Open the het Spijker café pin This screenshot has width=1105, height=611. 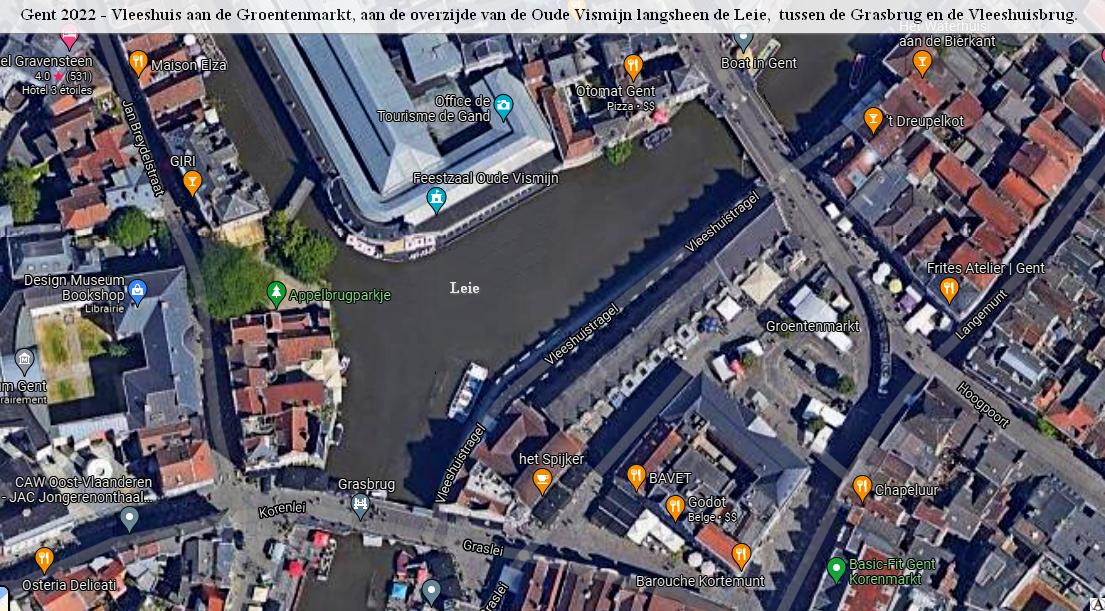pyautogui.click(x=542, y=481)
